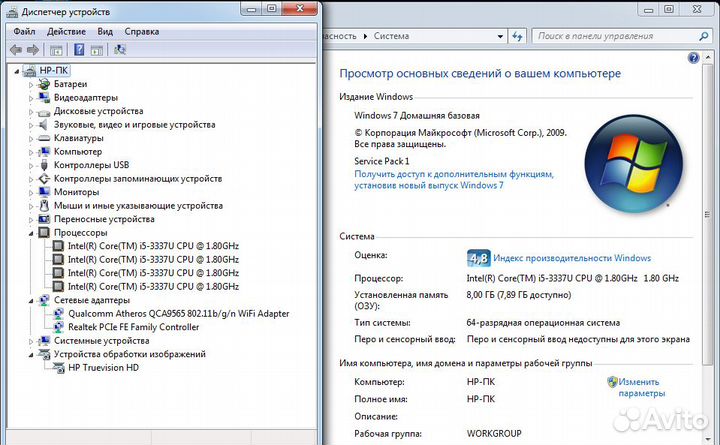Select the Клавиатуры keyboard icon
Viewport: 720px width, 445px height.
tap(44, 138)
